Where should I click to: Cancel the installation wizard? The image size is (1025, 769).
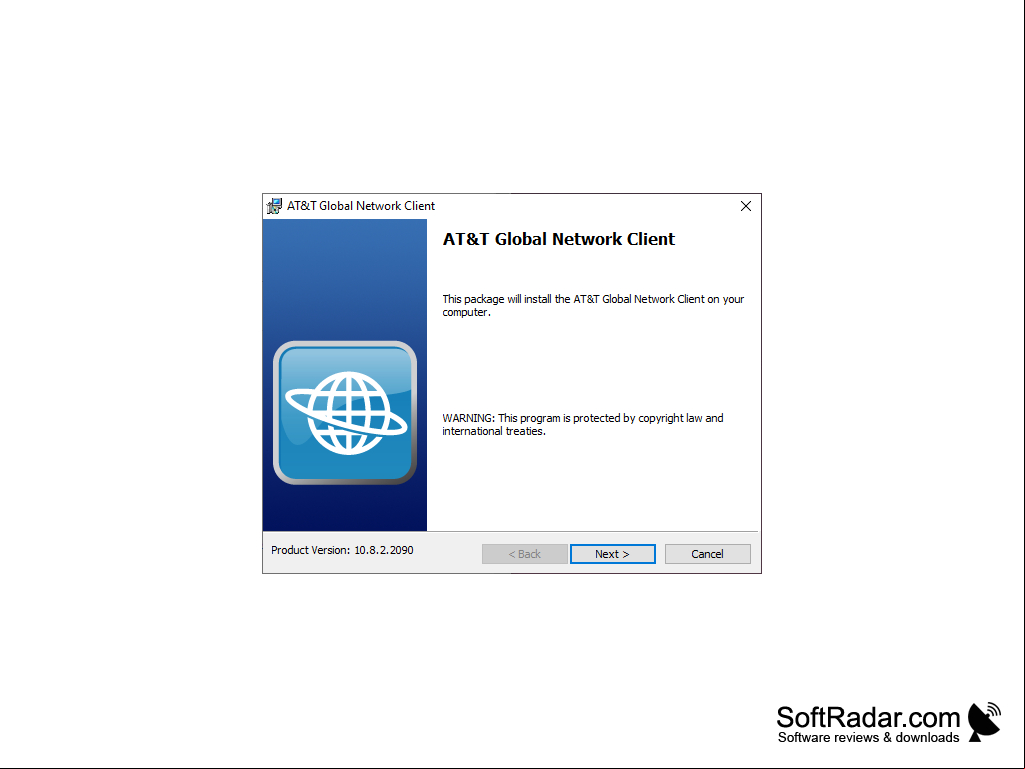tap(707, 554)
